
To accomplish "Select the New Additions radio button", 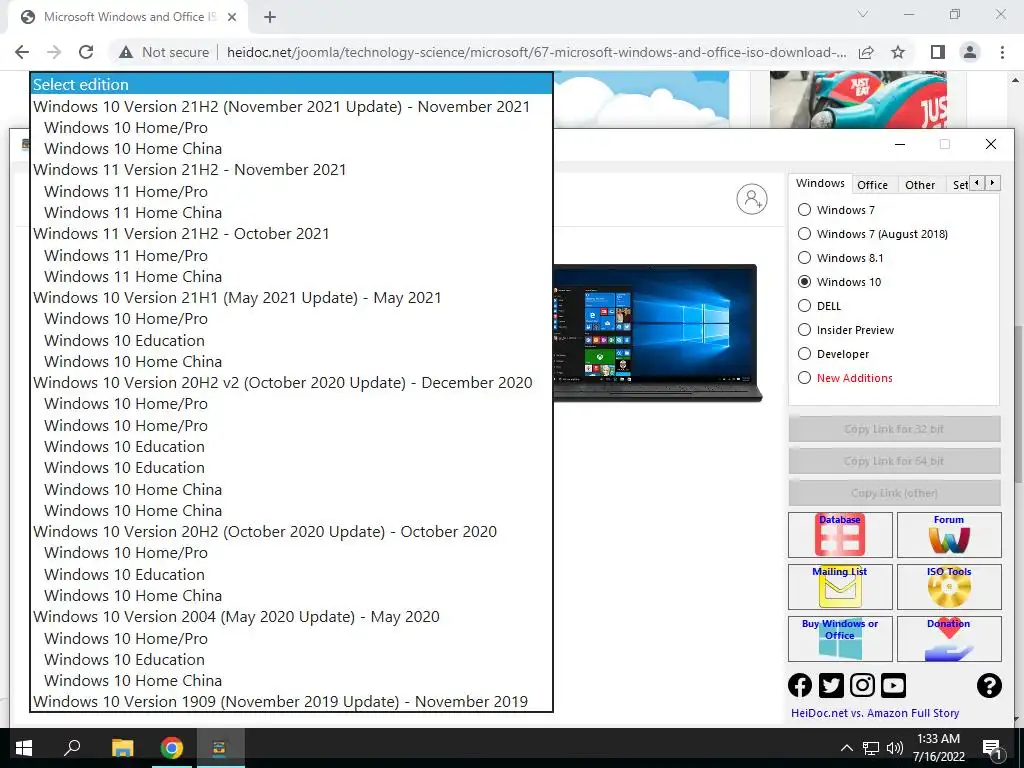I will pyautogui.click(x=805, y=377).
